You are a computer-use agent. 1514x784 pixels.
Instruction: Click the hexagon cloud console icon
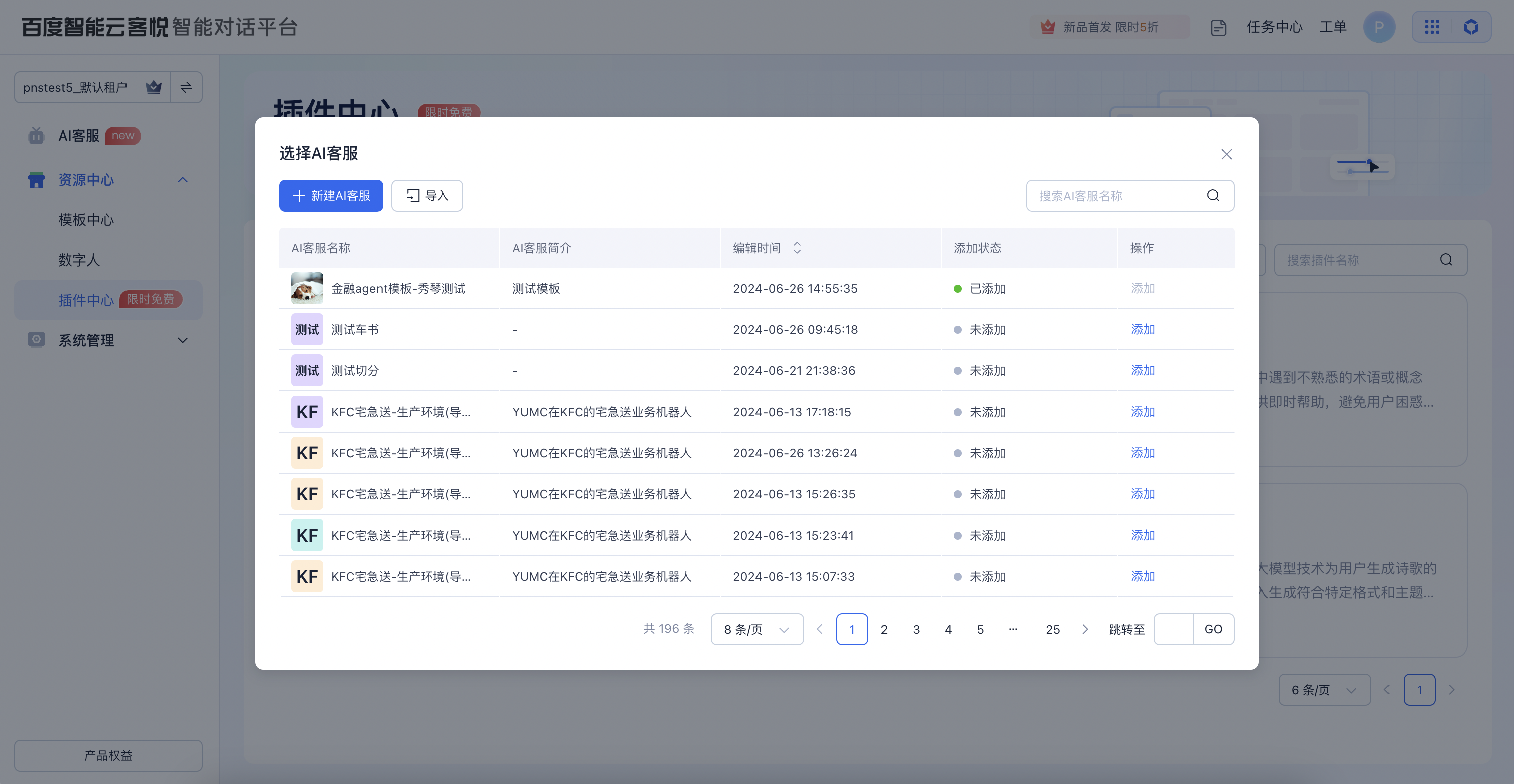1470,27
